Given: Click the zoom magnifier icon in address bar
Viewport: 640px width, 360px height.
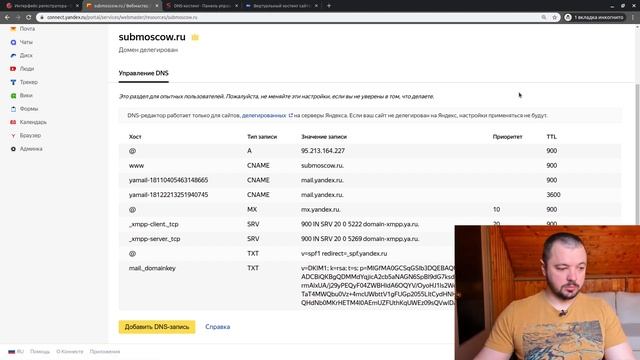Looking at the screenshot, I should pos(544,17).
